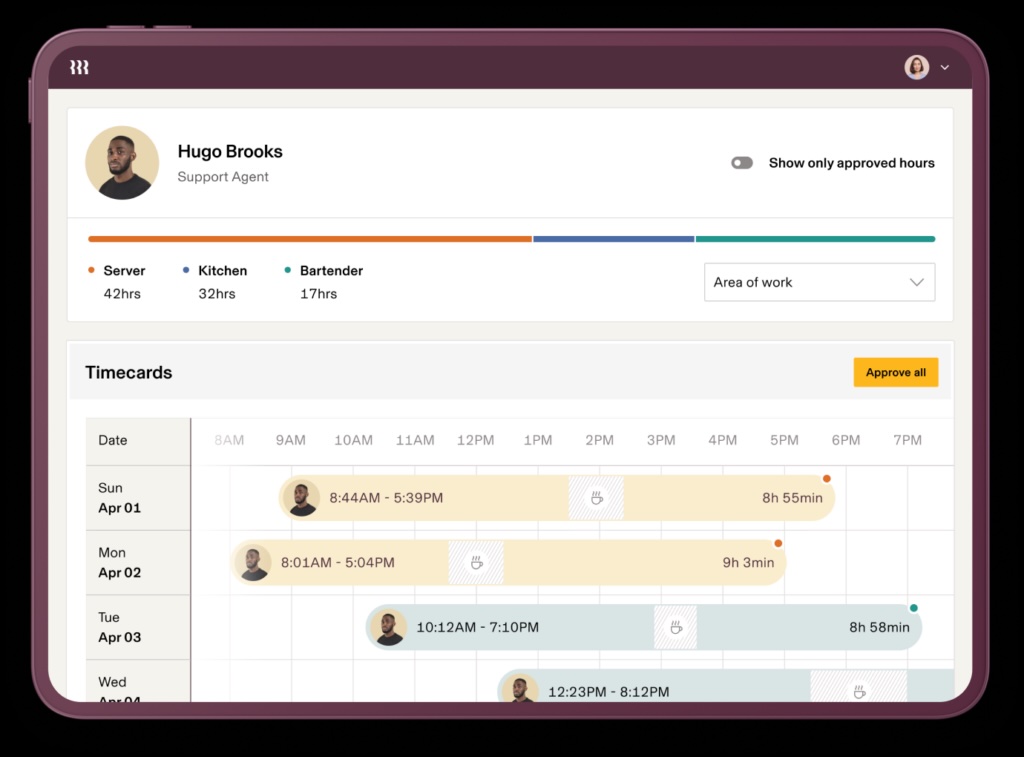Click the Approve all button
The width and height of the screenshot is (1024, 757).
click(895, 371)
